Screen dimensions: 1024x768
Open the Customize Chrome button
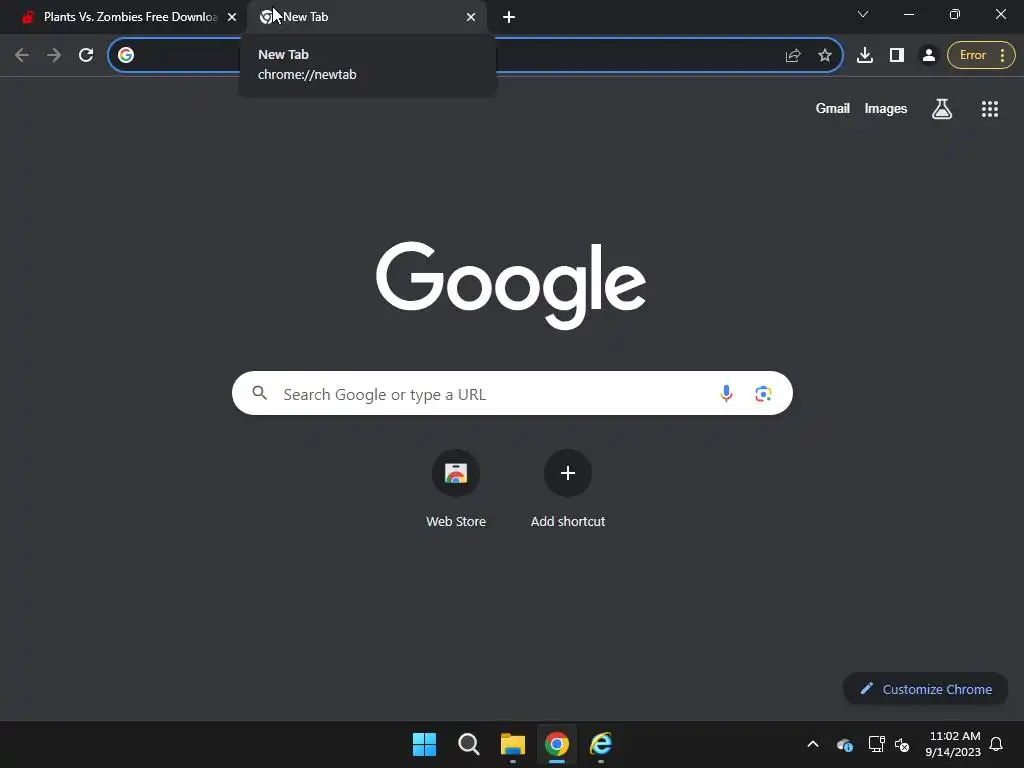pyautogui.click(x=925, y=689)
